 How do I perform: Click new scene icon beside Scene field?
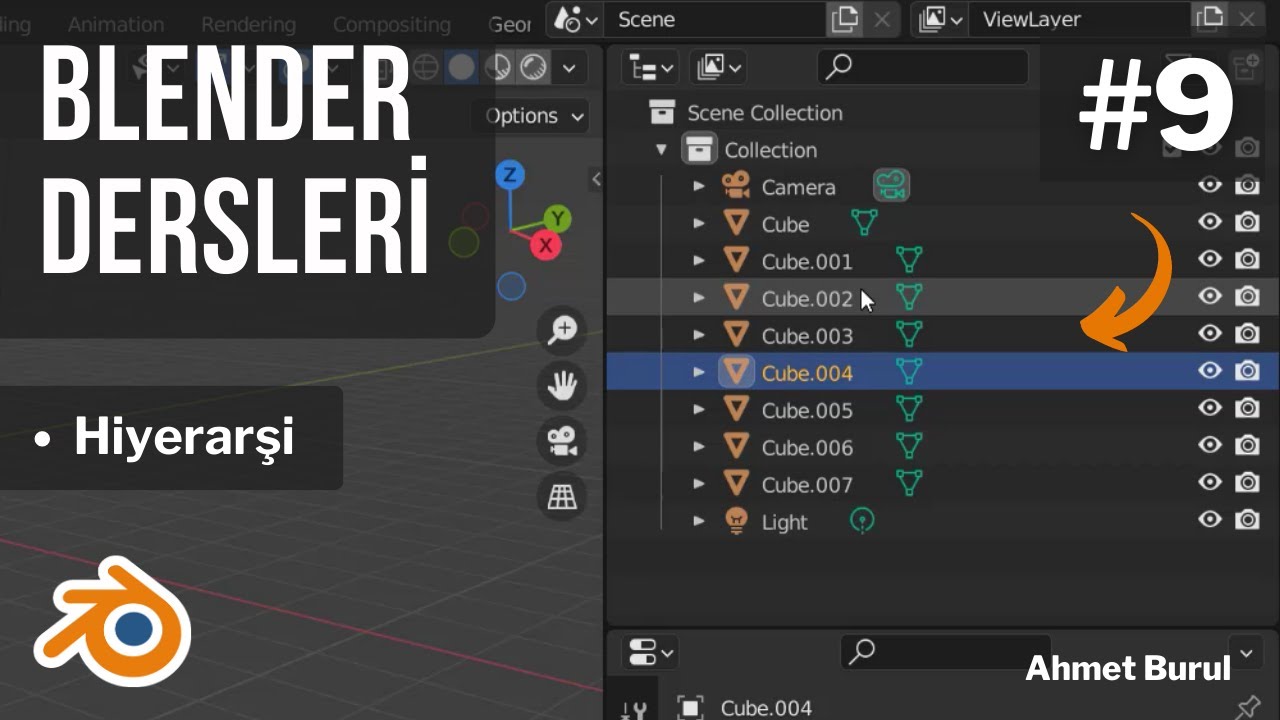pos(844,19)
